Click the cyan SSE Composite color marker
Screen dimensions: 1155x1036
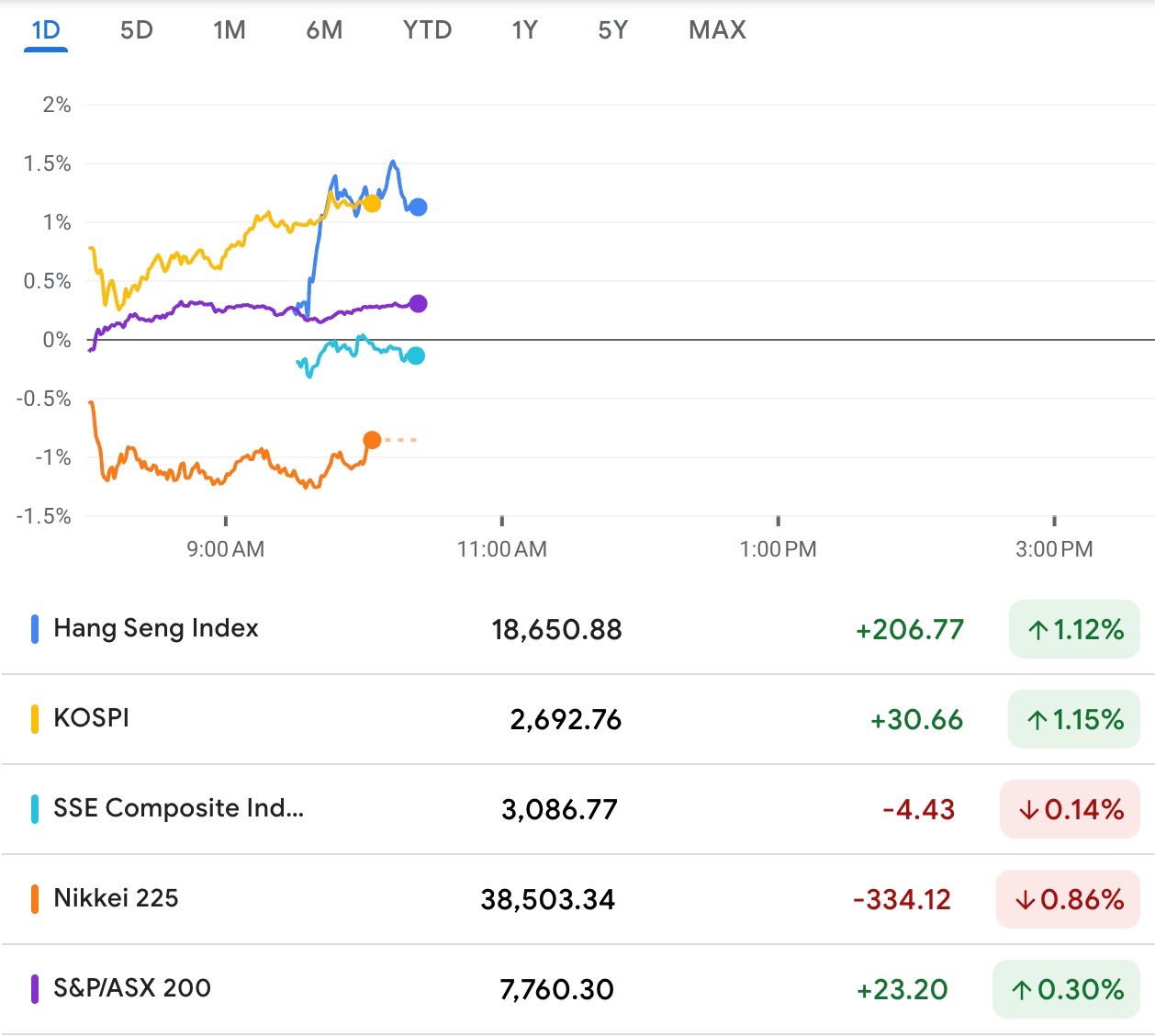pos(35,809)
